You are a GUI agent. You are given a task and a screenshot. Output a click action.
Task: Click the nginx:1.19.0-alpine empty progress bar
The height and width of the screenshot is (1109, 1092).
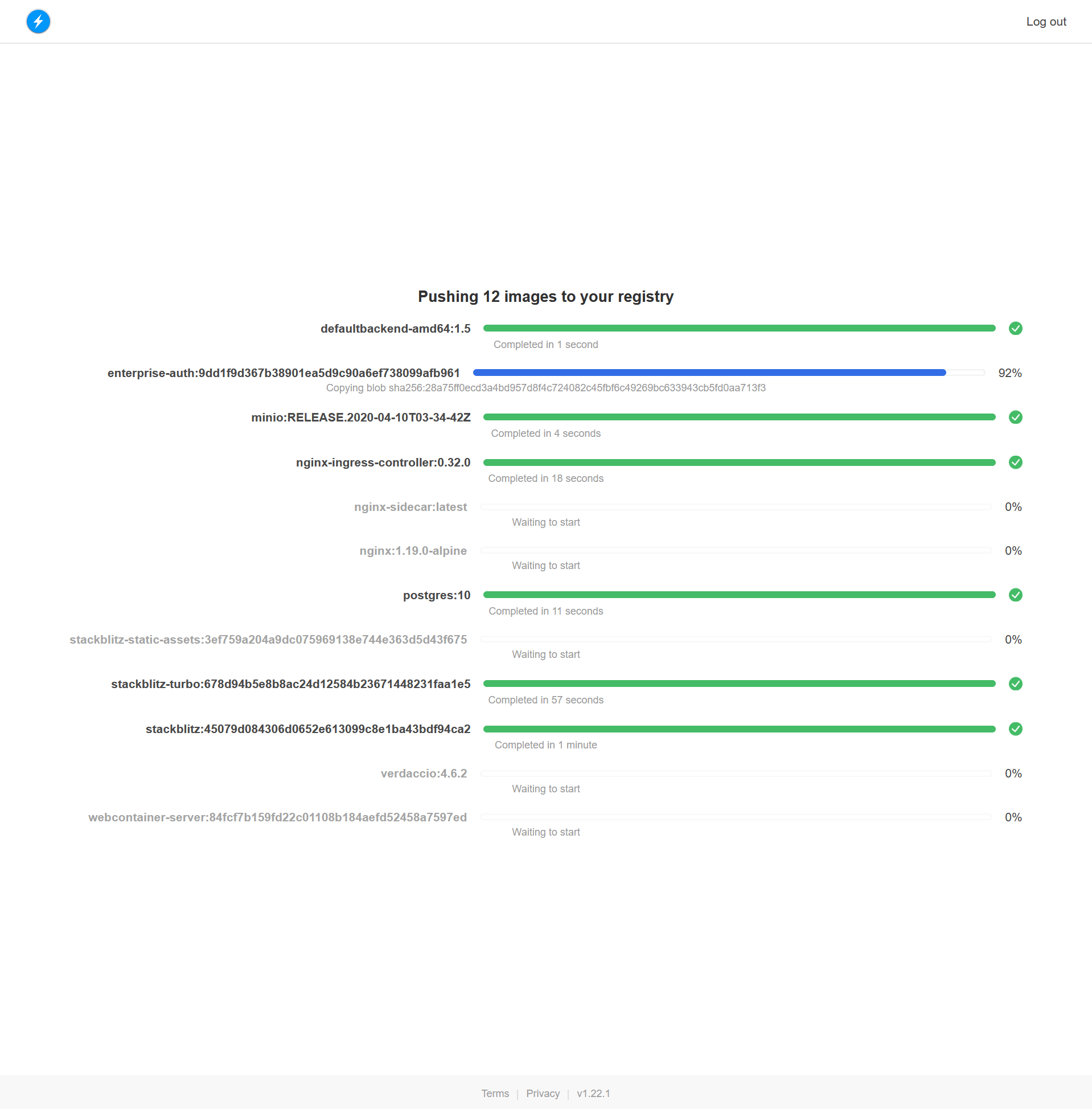coord(736,551)
